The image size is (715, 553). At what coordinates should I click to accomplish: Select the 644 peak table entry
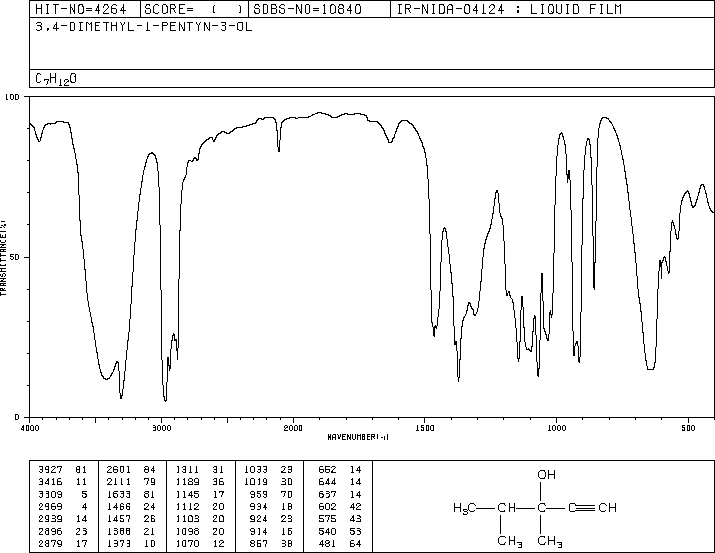340,482
